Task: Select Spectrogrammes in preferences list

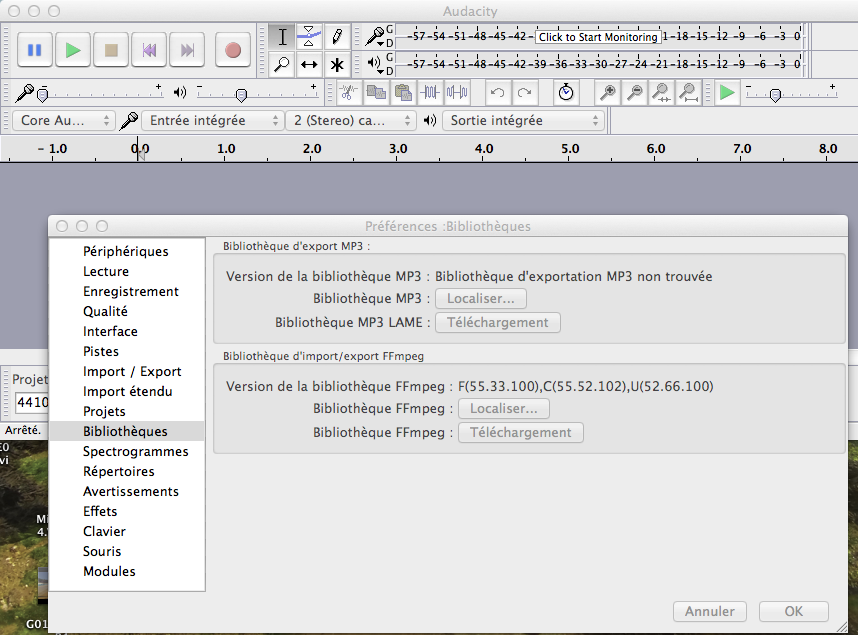Action: [126, 451]
